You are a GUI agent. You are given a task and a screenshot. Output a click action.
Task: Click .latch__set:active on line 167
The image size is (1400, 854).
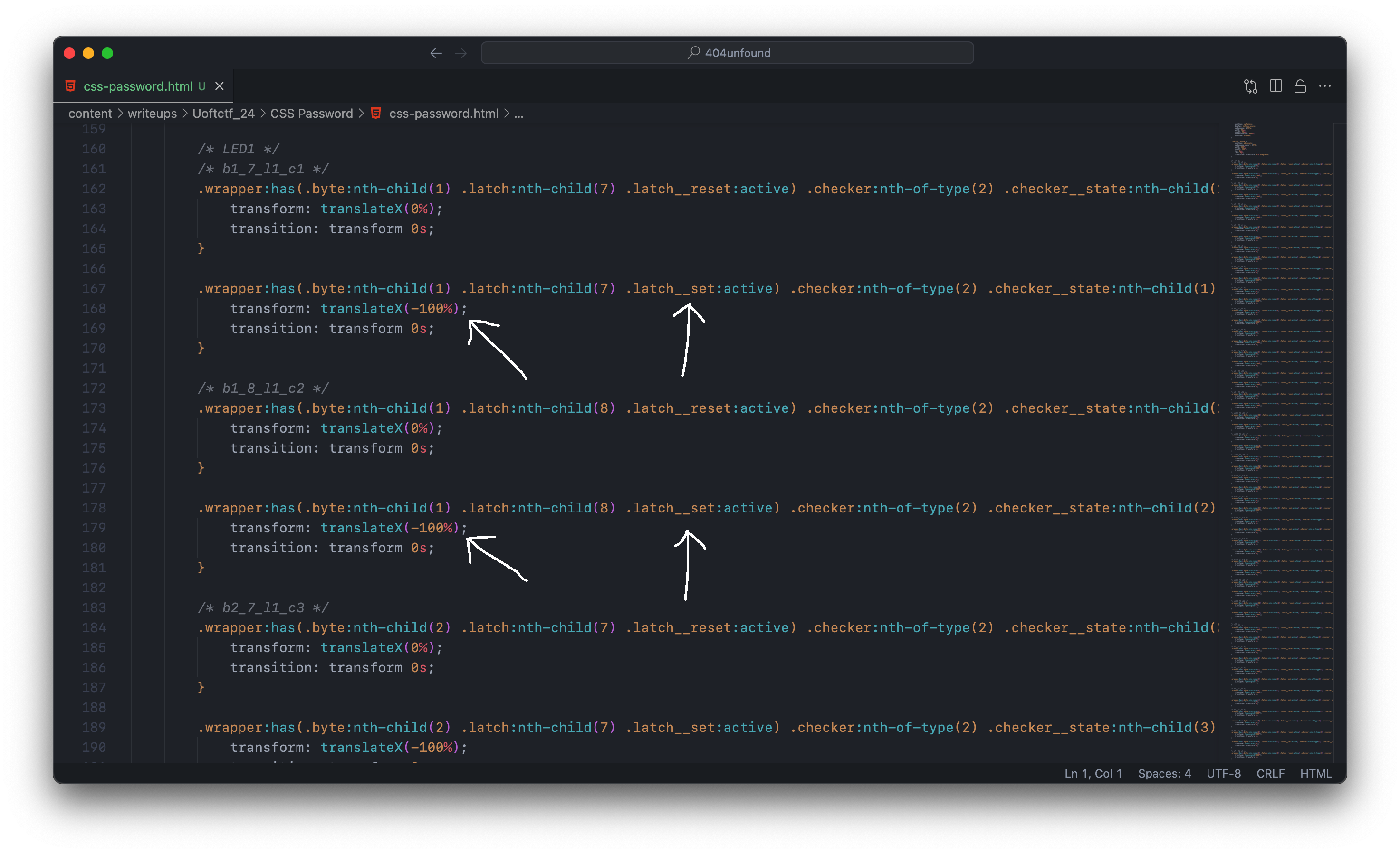click(x=699, y=288)
